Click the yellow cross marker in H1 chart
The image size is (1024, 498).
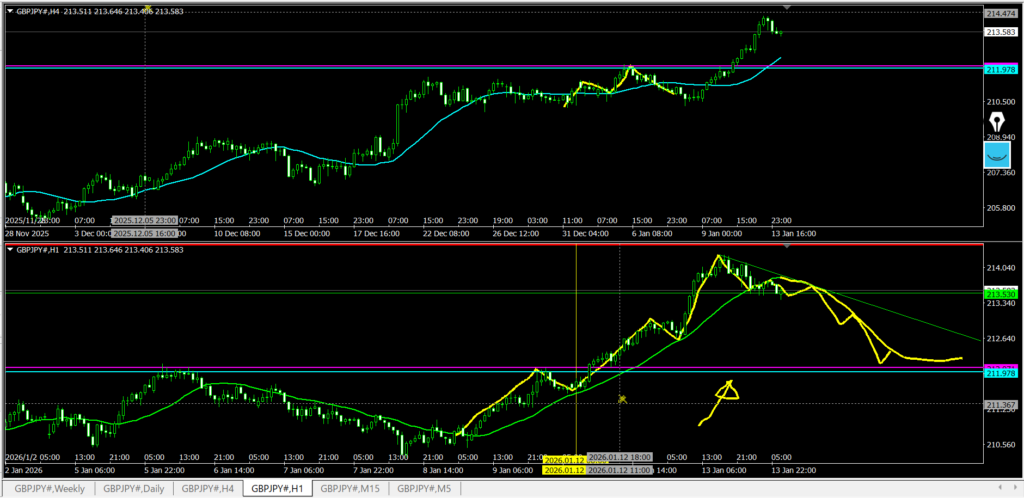tap(621, 399)
